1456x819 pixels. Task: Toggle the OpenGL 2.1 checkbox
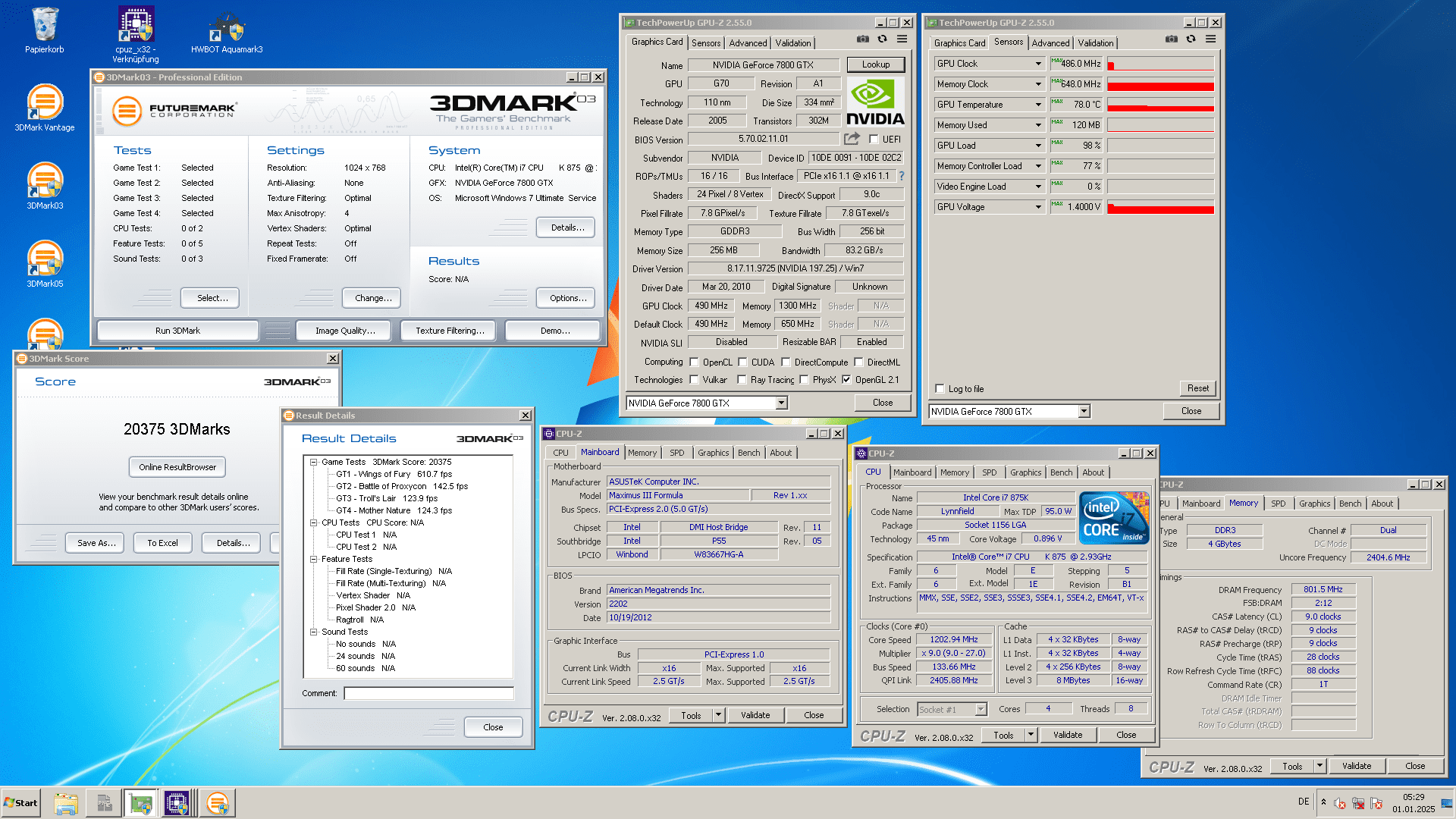point(846,380)
